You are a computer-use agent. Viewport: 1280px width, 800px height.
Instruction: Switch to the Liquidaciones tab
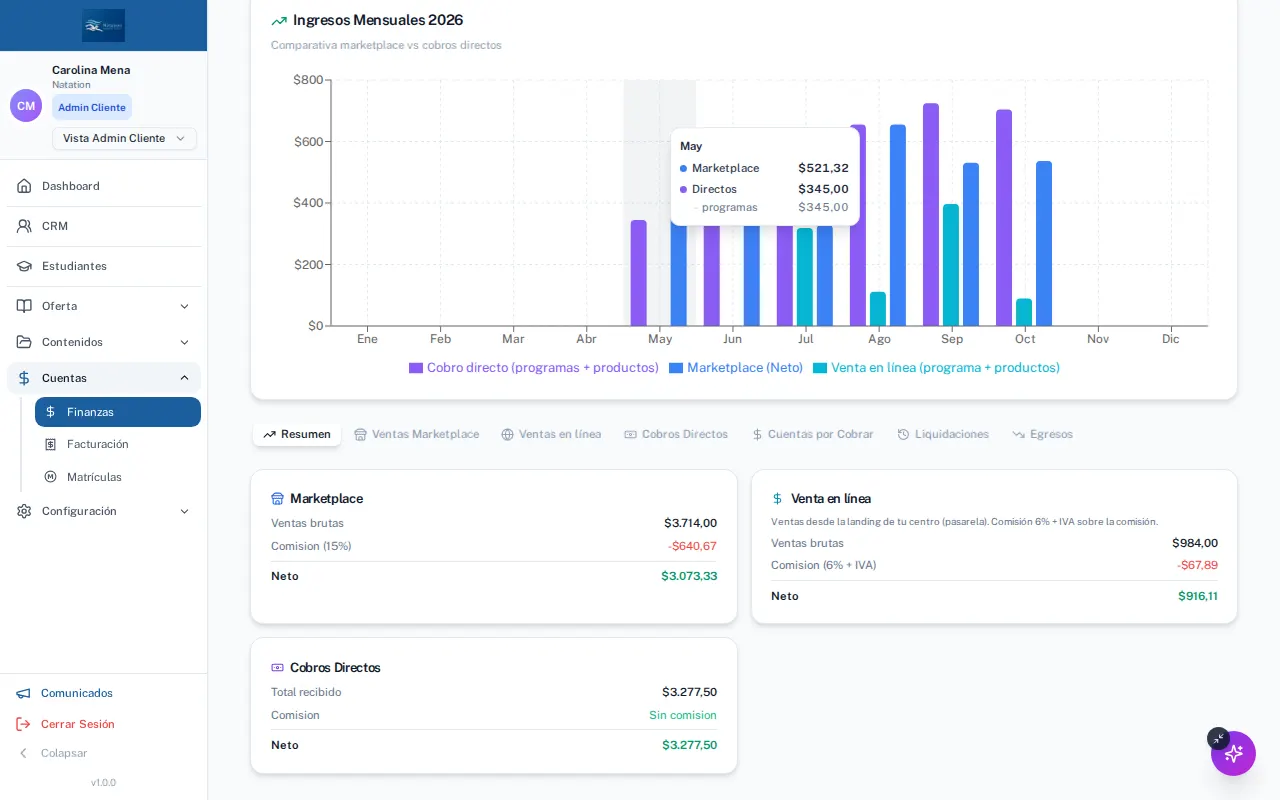pyautogui.click(x=943, y=434)
